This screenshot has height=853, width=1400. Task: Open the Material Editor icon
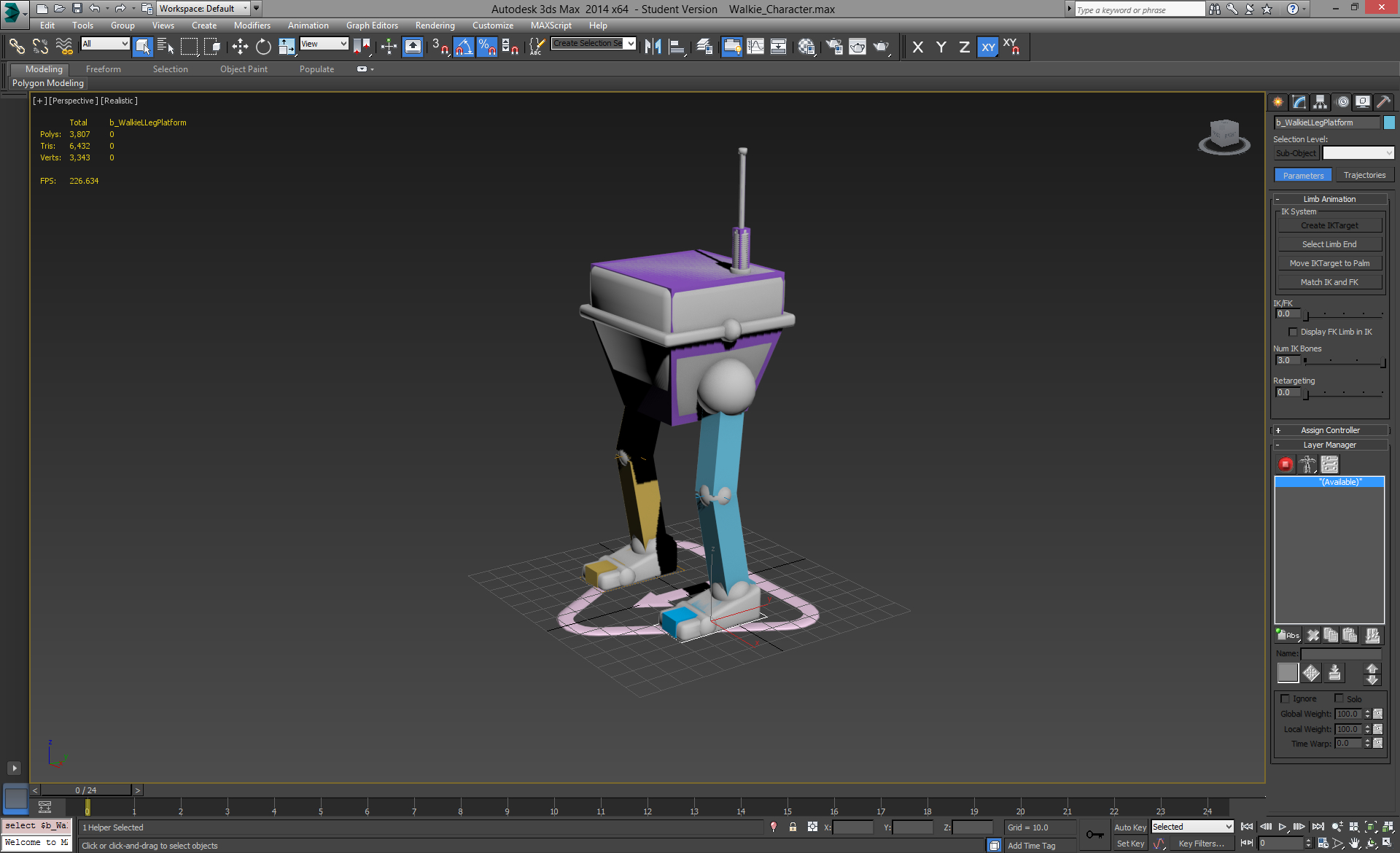click(x=806, y=47)
